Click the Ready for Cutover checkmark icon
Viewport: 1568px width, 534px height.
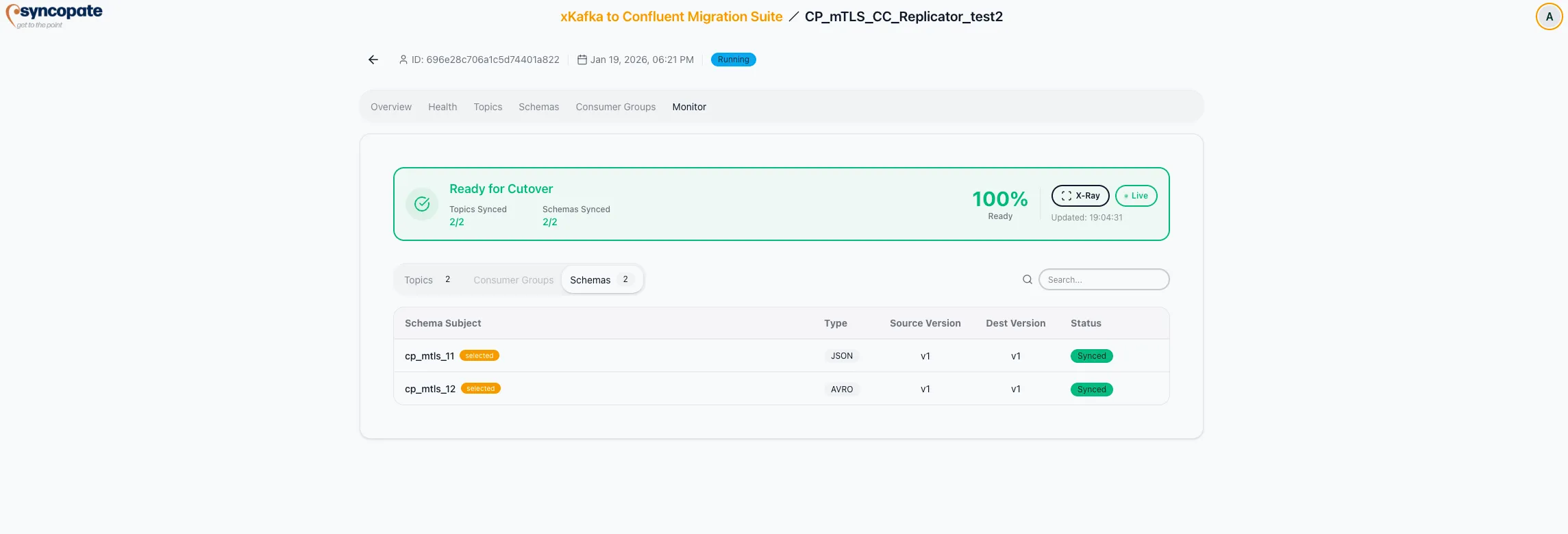tap(422, 204)
